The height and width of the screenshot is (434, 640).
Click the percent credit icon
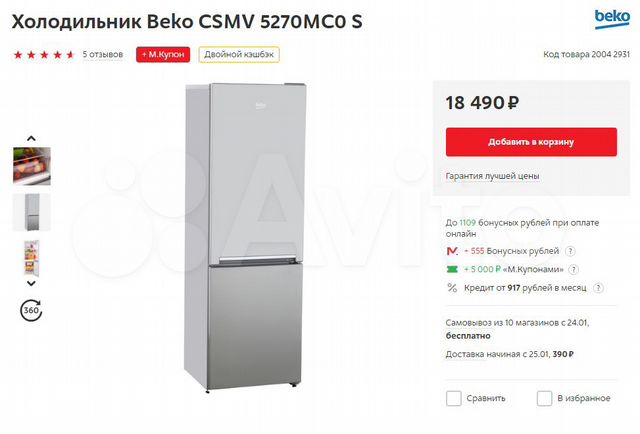click(x=453, y=289)
